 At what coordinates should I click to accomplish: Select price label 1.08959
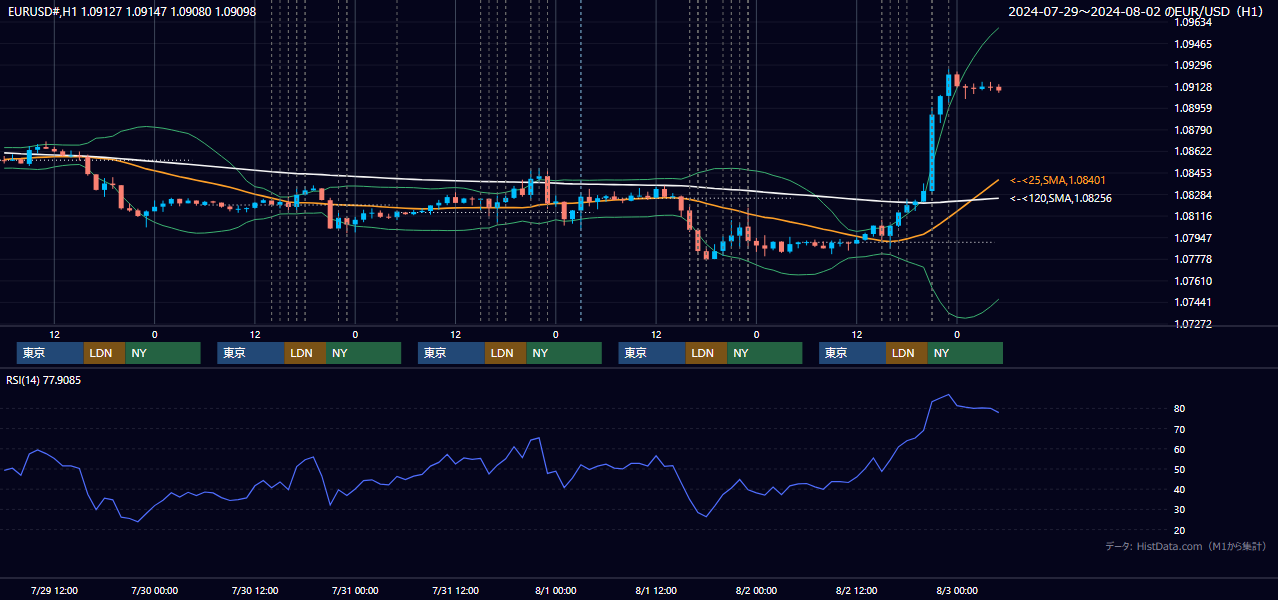[x=1193, y=108]
